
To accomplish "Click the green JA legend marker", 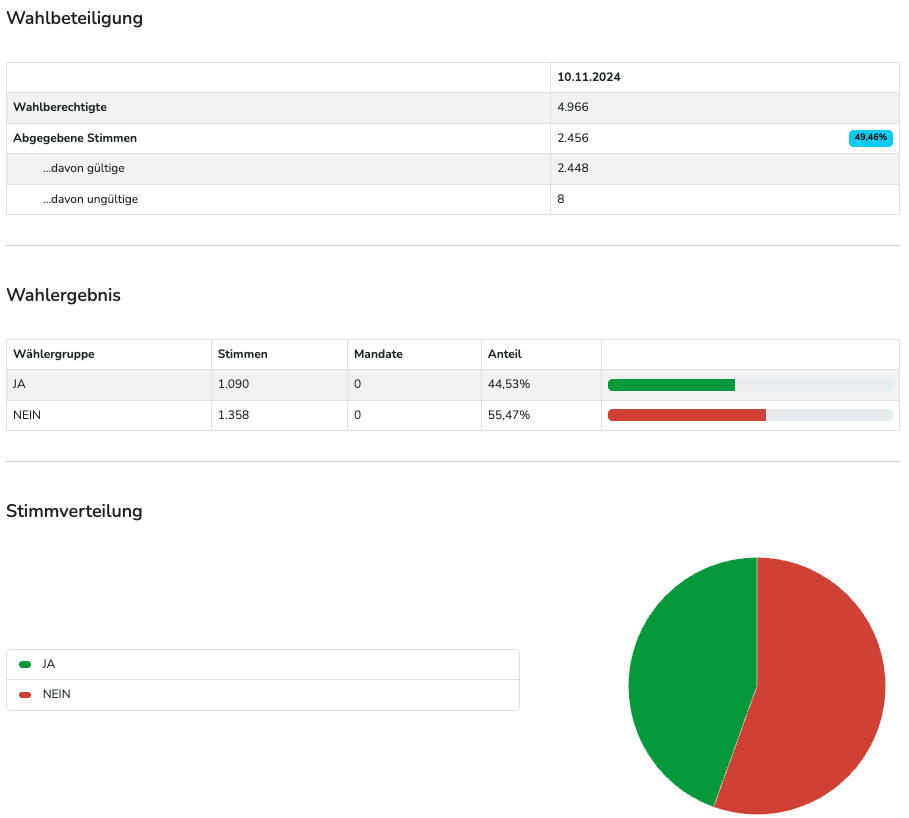I will [x=25, y=664].
